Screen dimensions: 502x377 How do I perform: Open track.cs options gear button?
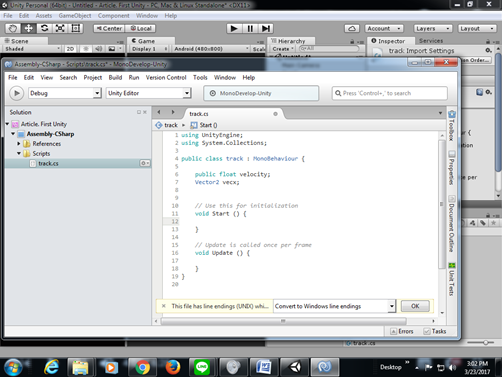(145, 163)
